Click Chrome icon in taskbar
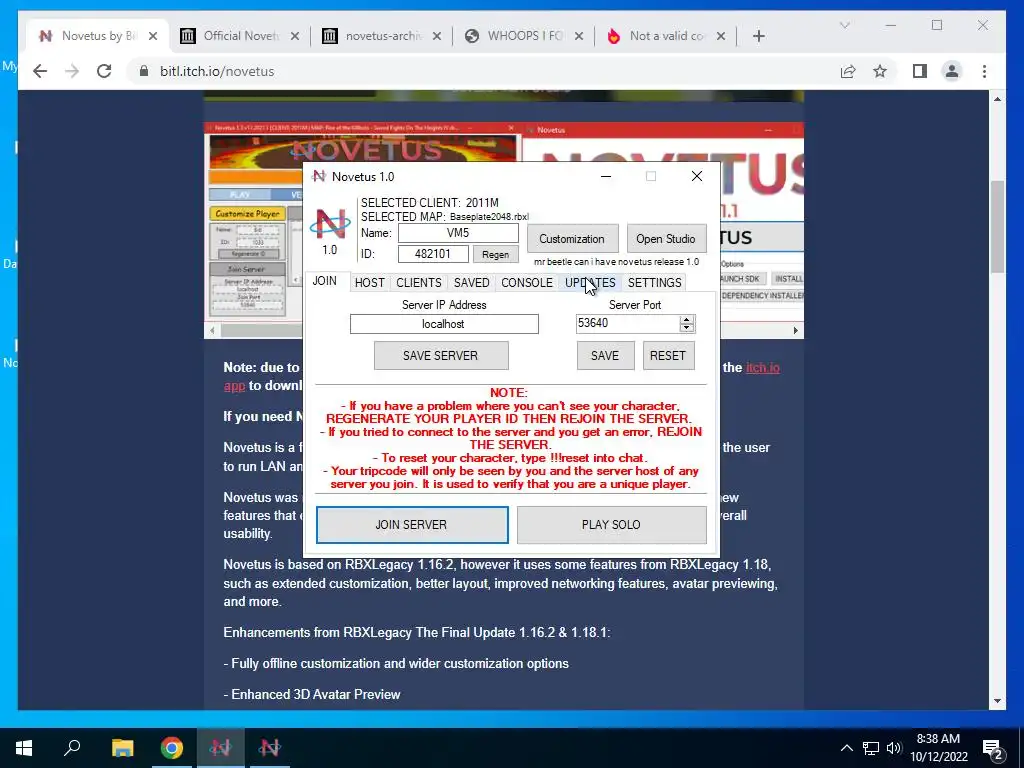Viewport: 1024px width, 768px height. (172, 748)
